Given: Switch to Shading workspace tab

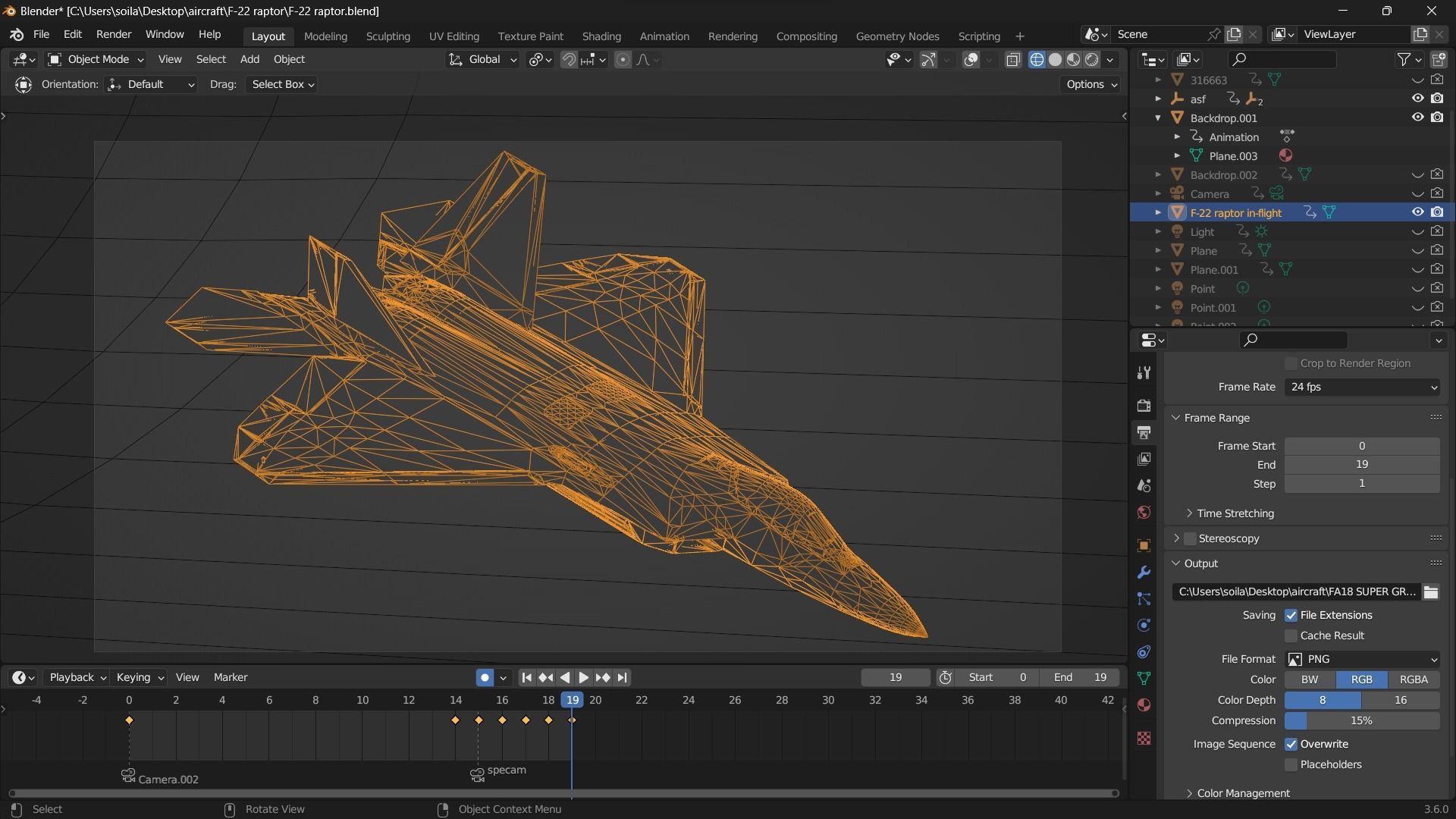Looking at the screenshot, I should coord(601,36).
